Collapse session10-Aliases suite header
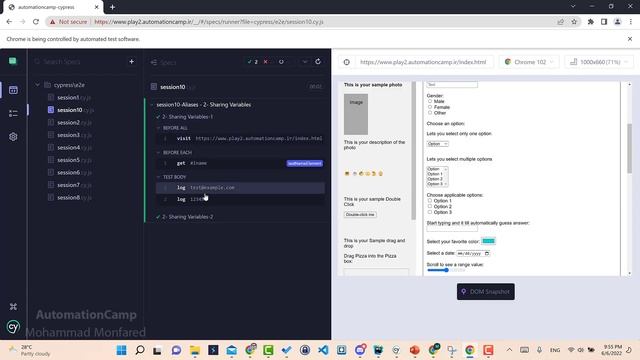 point(203,104)
